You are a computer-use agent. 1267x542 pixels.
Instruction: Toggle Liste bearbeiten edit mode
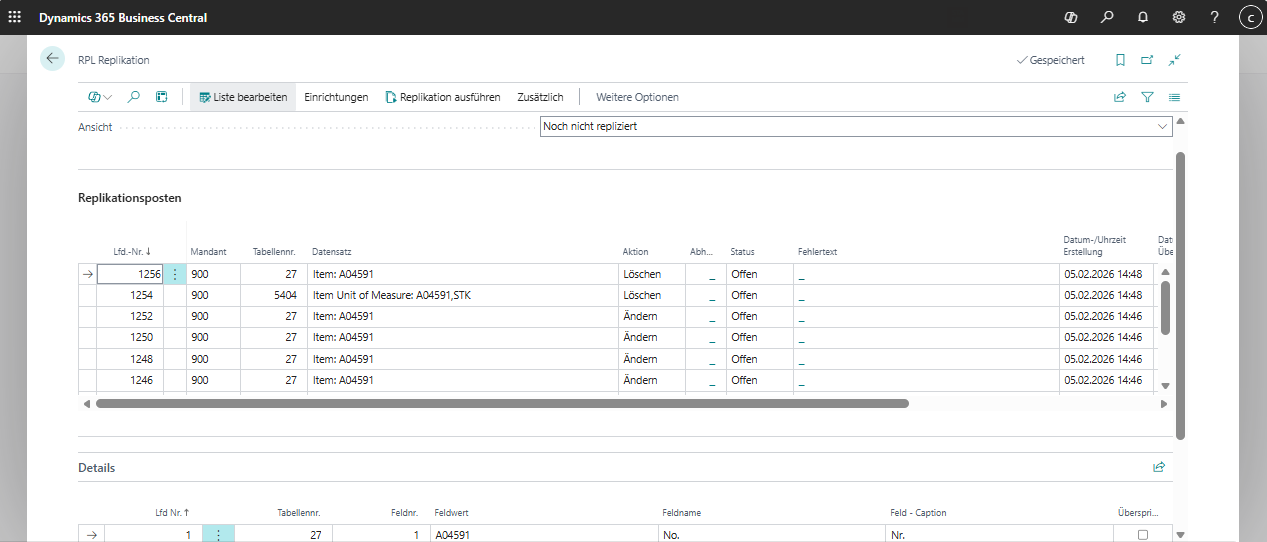coord(243,97)
